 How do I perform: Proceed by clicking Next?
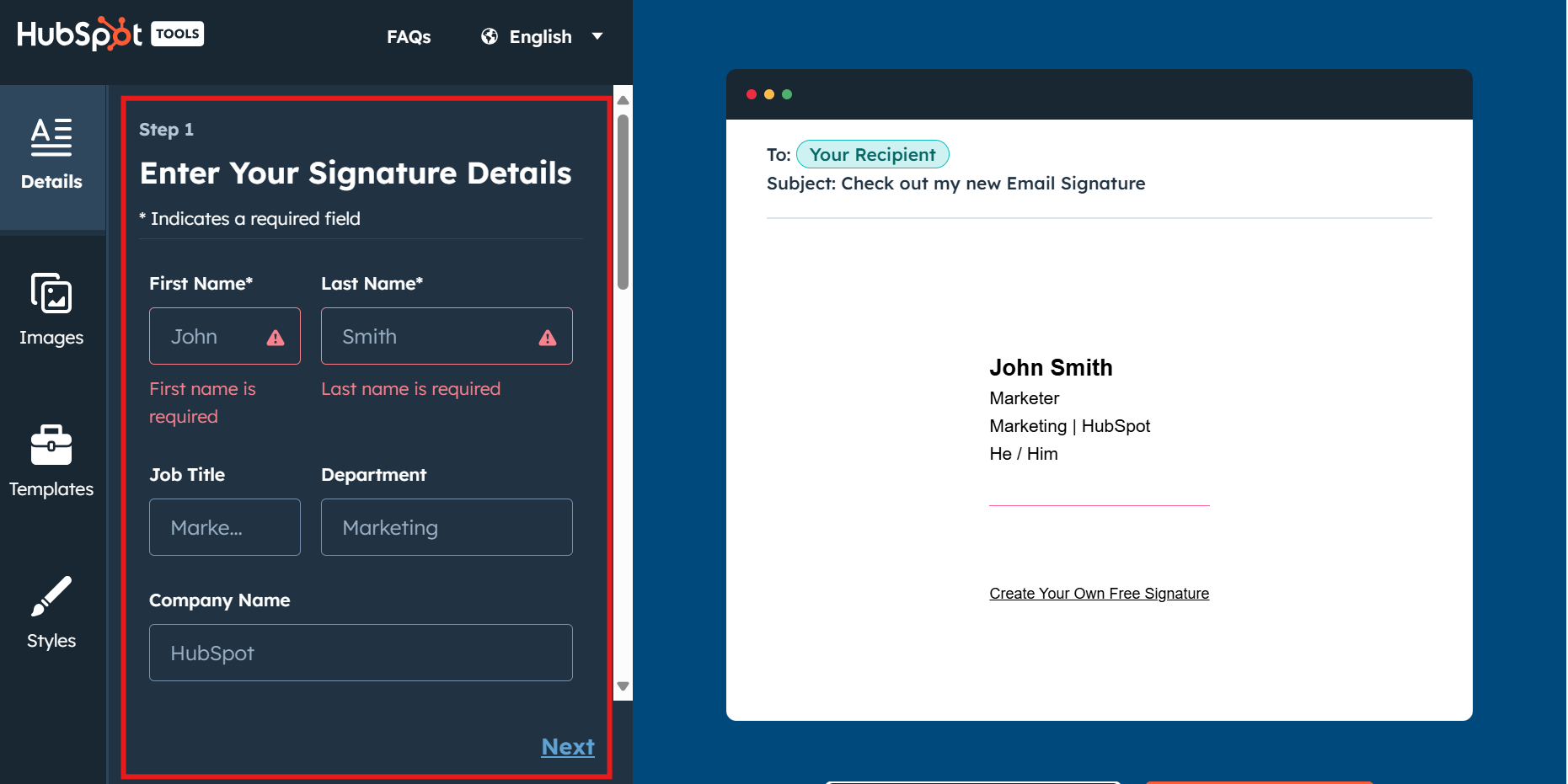pos(567,747)
